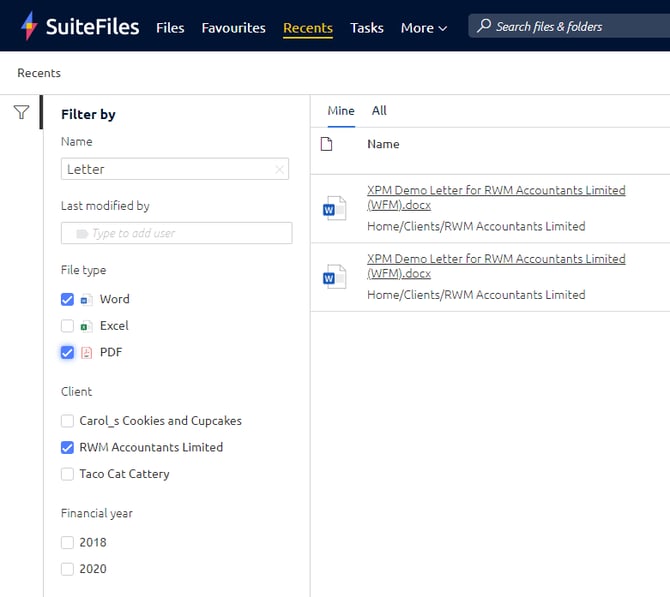Click the Word icon of the second docx result

point(335,276)
